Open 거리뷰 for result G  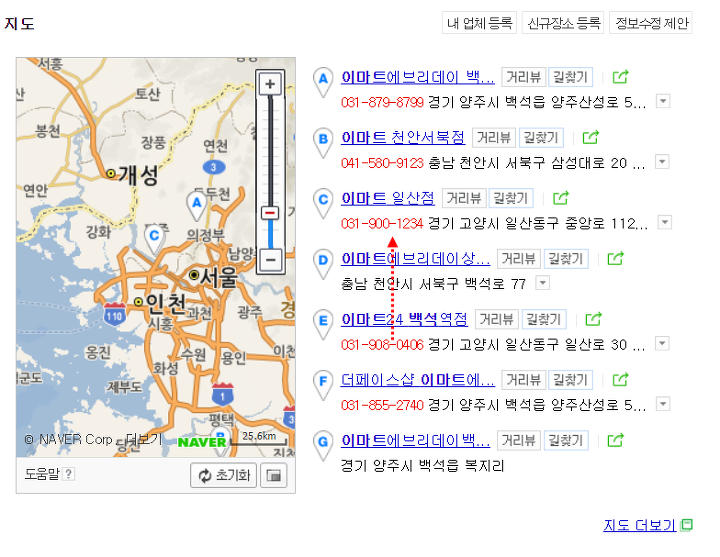coord(518,440)
